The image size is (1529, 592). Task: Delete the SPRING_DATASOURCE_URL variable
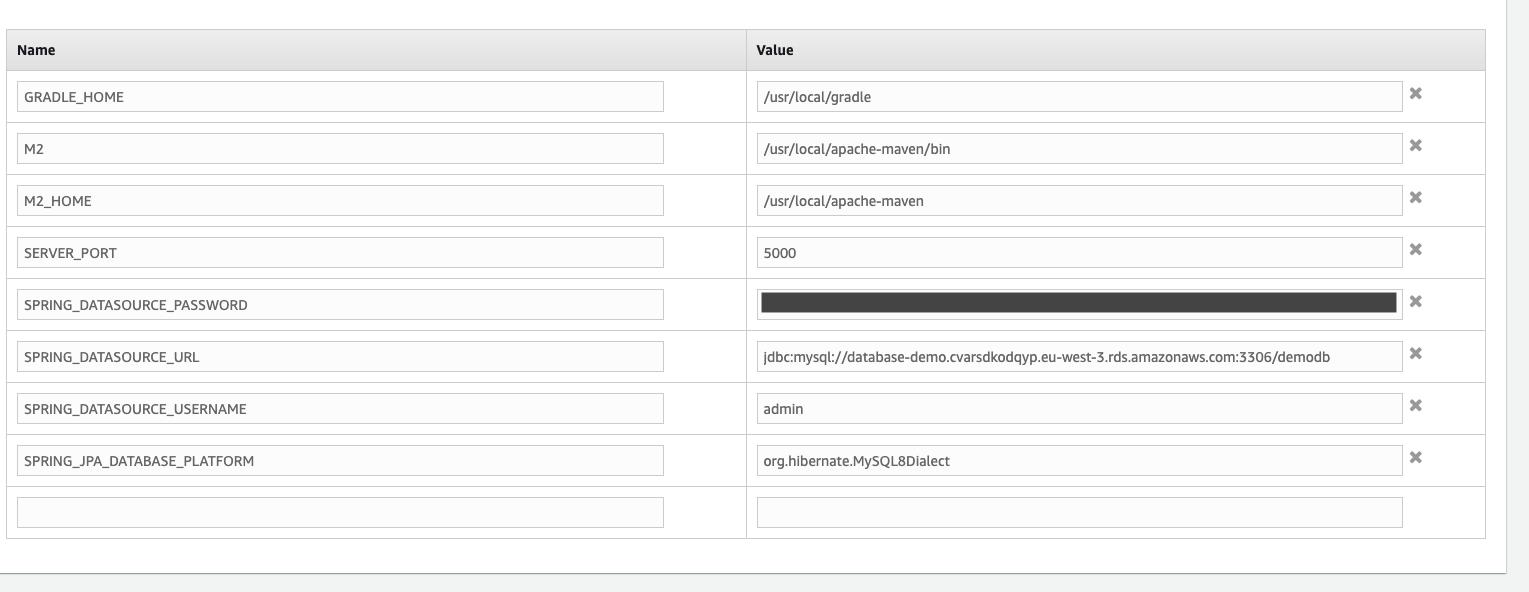1415,354
